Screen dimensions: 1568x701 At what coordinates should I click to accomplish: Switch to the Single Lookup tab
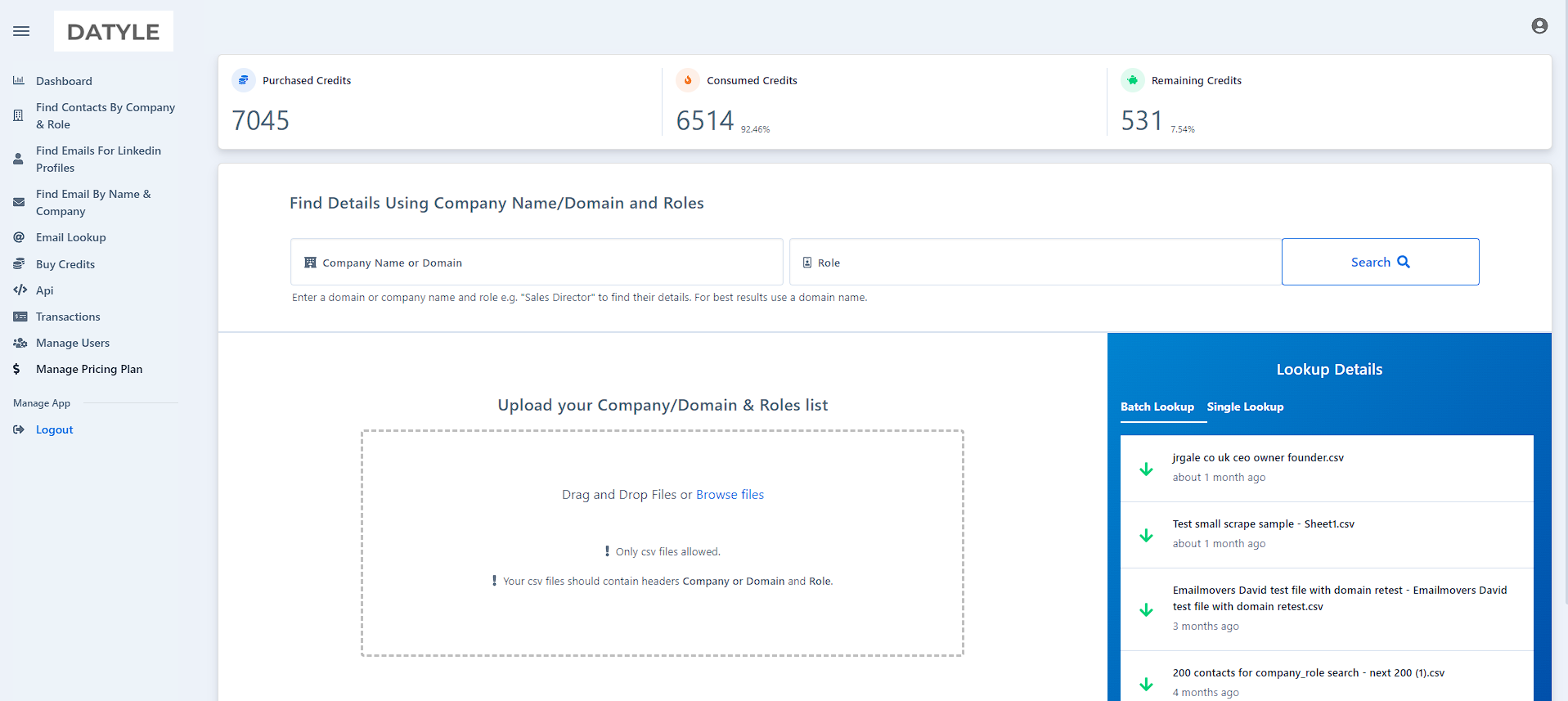pyautogui.click(x=1245, y=407)
